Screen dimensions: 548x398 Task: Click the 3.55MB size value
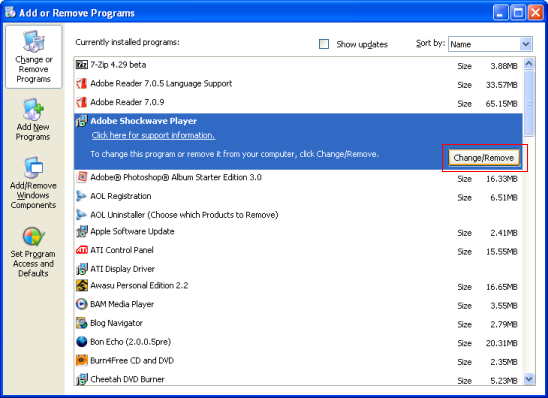[x=504, y=306]
